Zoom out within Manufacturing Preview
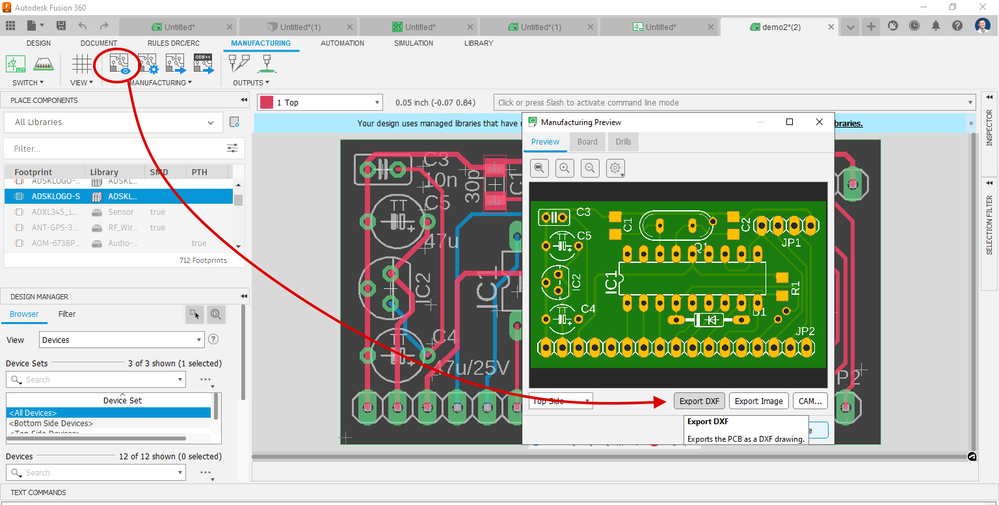The height and width of the screenshot is (505, 999). pos(590,168)
